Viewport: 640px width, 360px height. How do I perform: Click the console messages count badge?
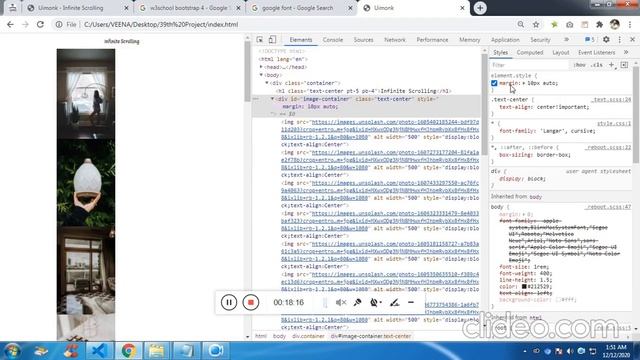[589, 40]
